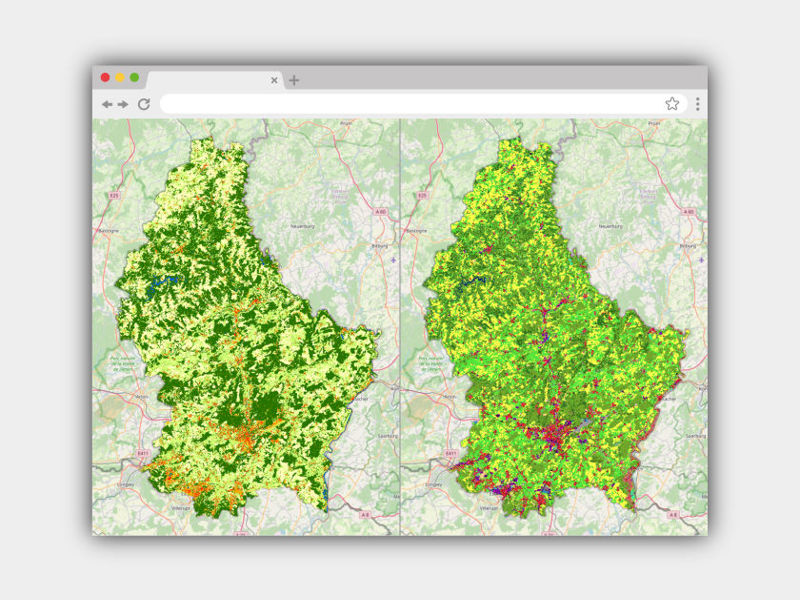This screenshot has height=600, width=800.
Task: Open the three-dot browser menu
Action: point(697,104)
